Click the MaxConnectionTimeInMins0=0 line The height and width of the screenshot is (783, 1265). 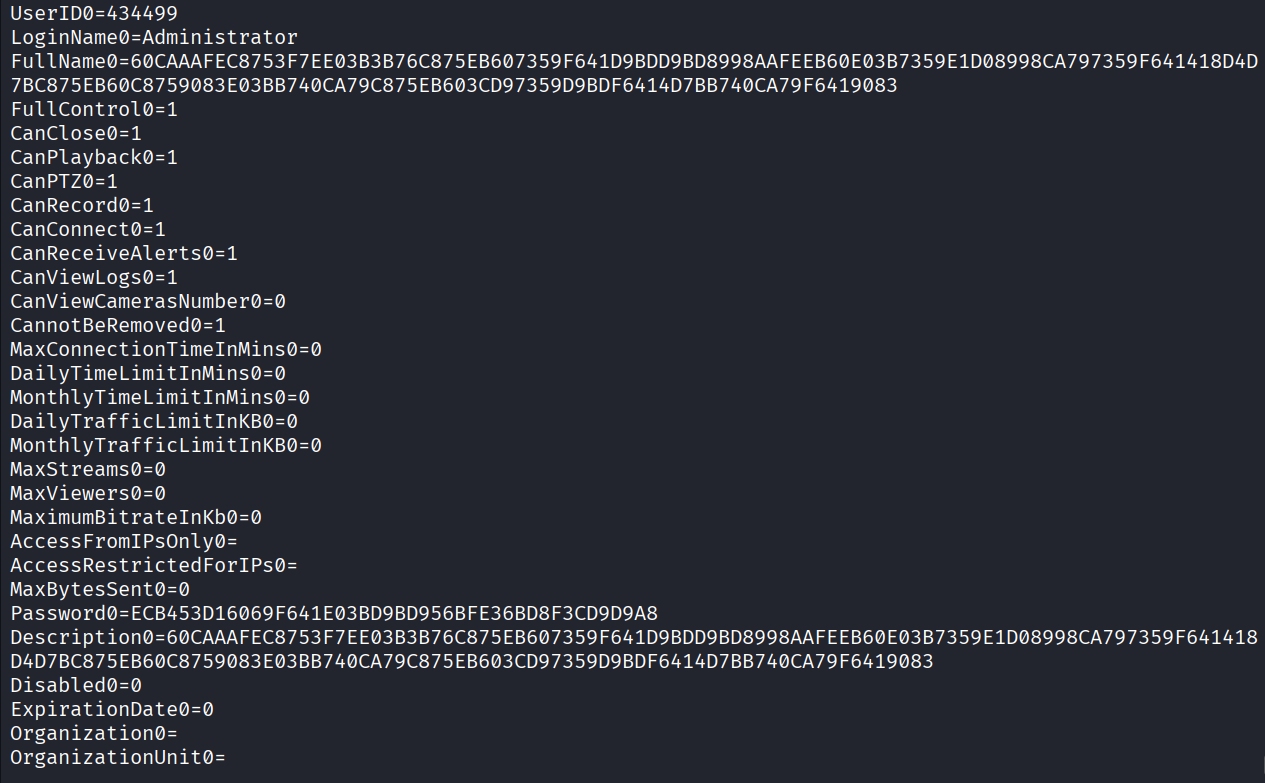pos(166,349)
